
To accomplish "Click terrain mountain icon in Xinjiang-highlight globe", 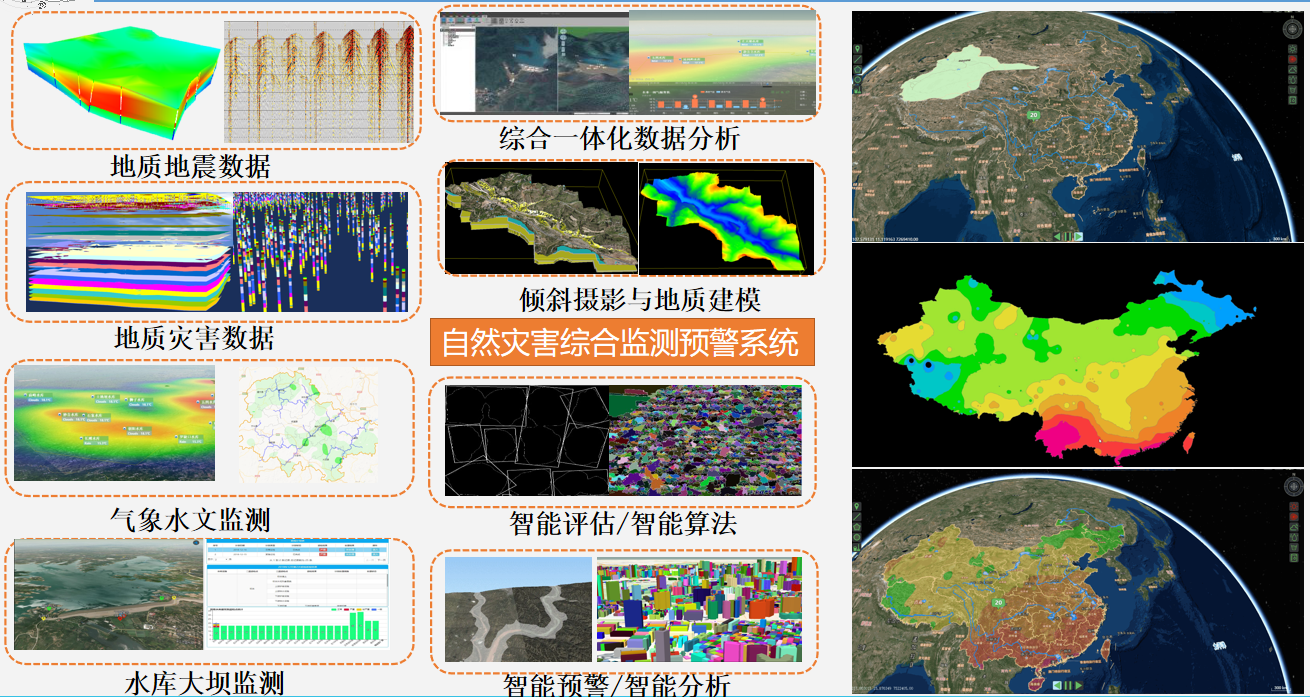I will 1292,69.
